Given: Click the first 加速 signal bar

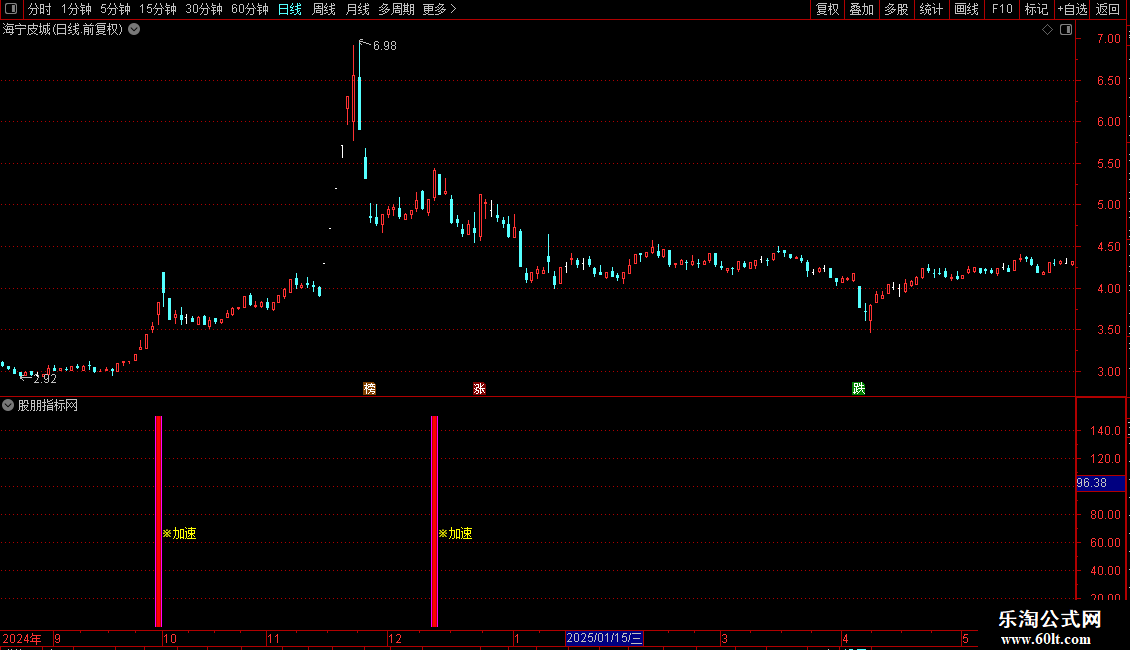Looking at the screenshot, I should pos(159,521).
